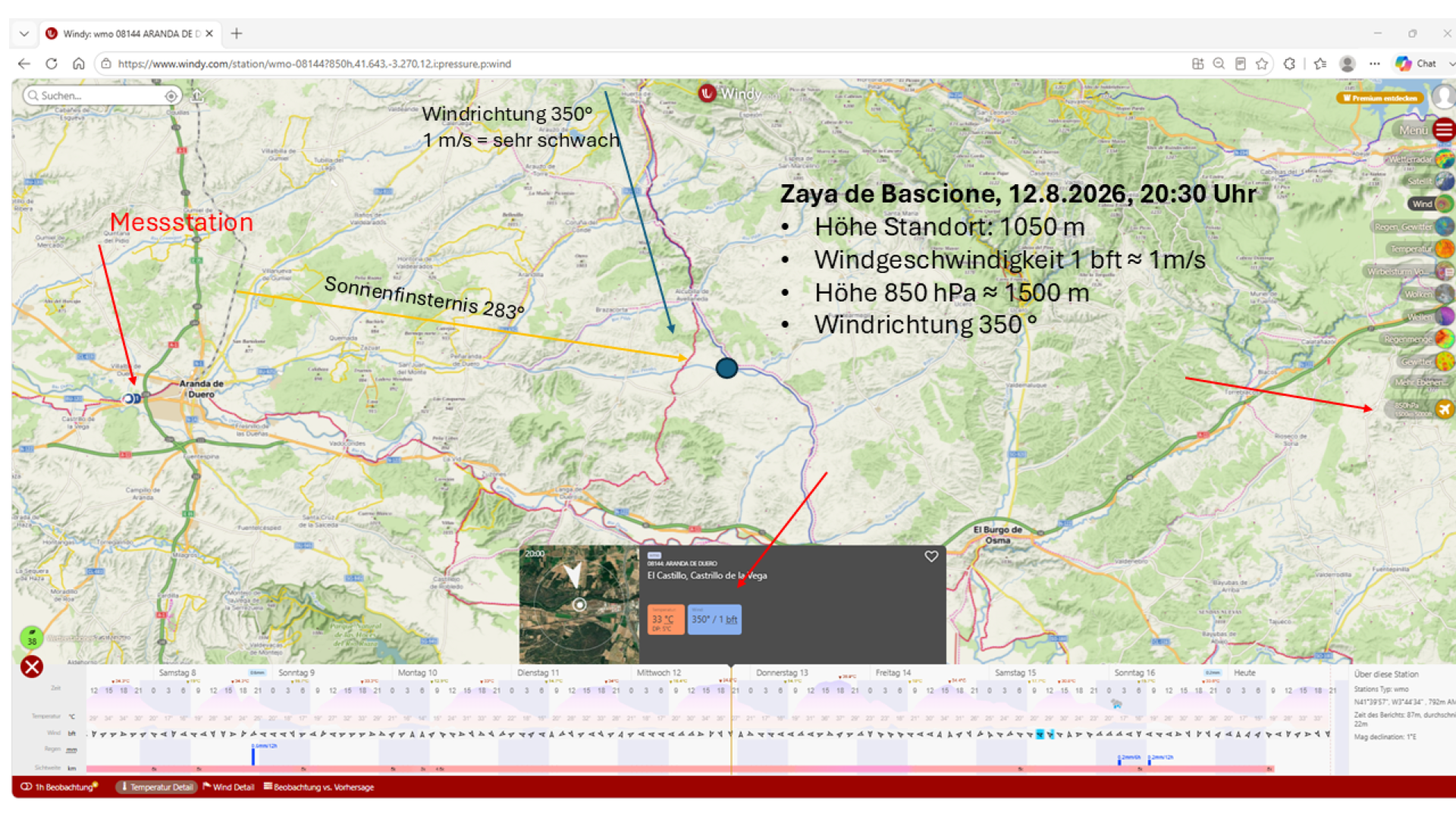The width and height of the screenshot is (1456, 819).
Task: Click the 33 °C temperature tile
Action: 666,620
